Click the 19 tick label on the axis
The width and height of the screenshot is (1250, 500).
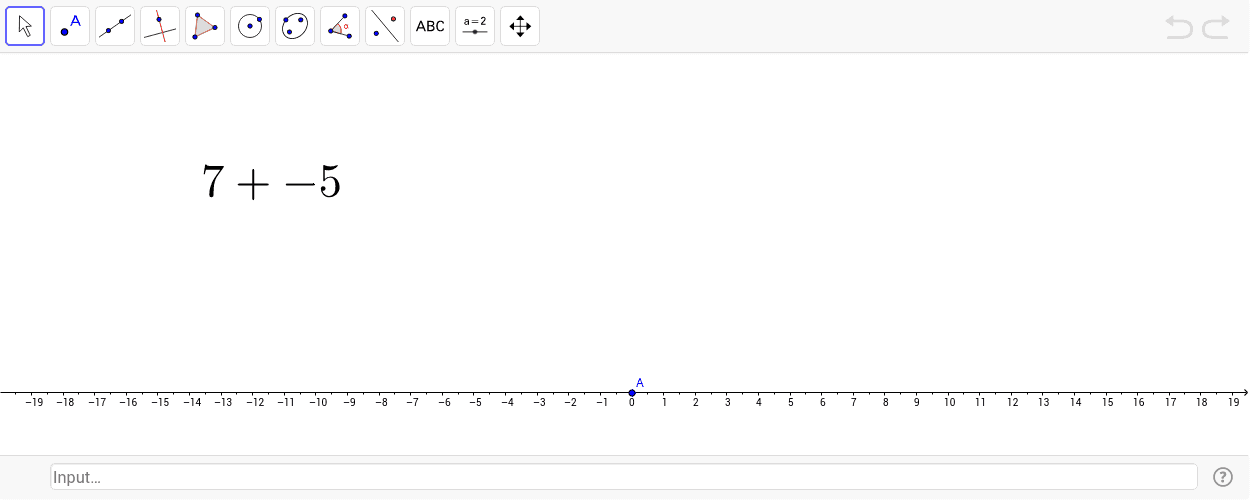point(1234,403)
